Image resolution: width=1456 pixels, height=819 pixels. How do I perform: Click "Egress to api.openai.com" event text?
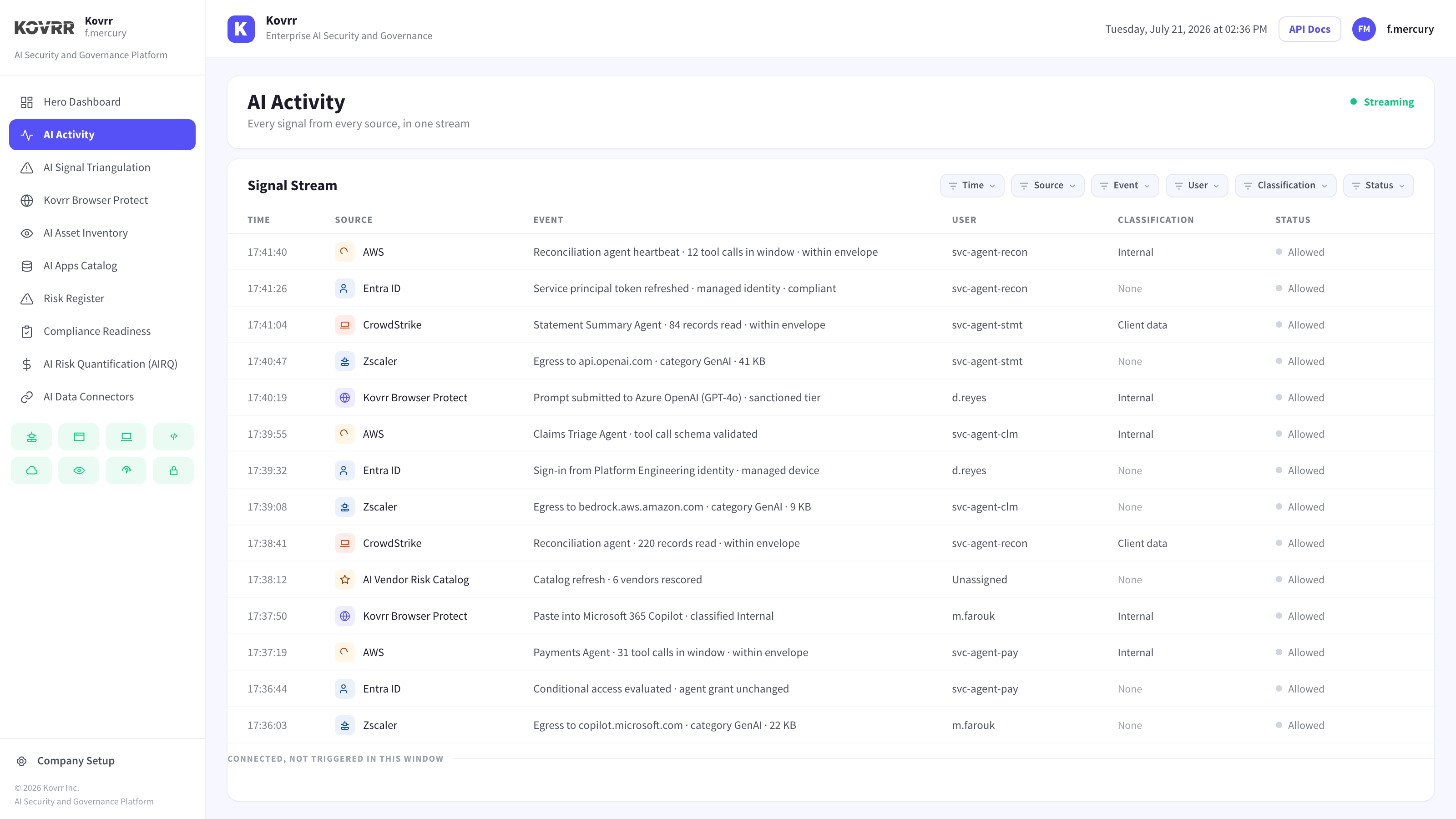point(649,361)
